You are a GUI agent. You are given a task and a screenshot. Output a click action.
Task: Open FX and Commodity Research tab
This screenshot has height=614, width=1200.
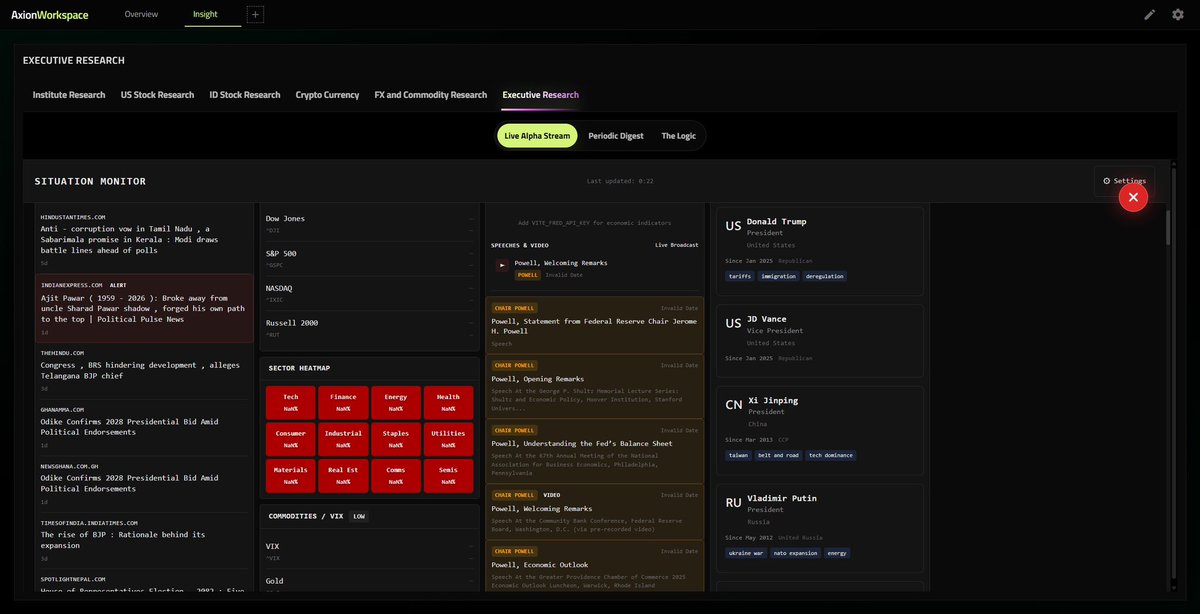point(430,95)
